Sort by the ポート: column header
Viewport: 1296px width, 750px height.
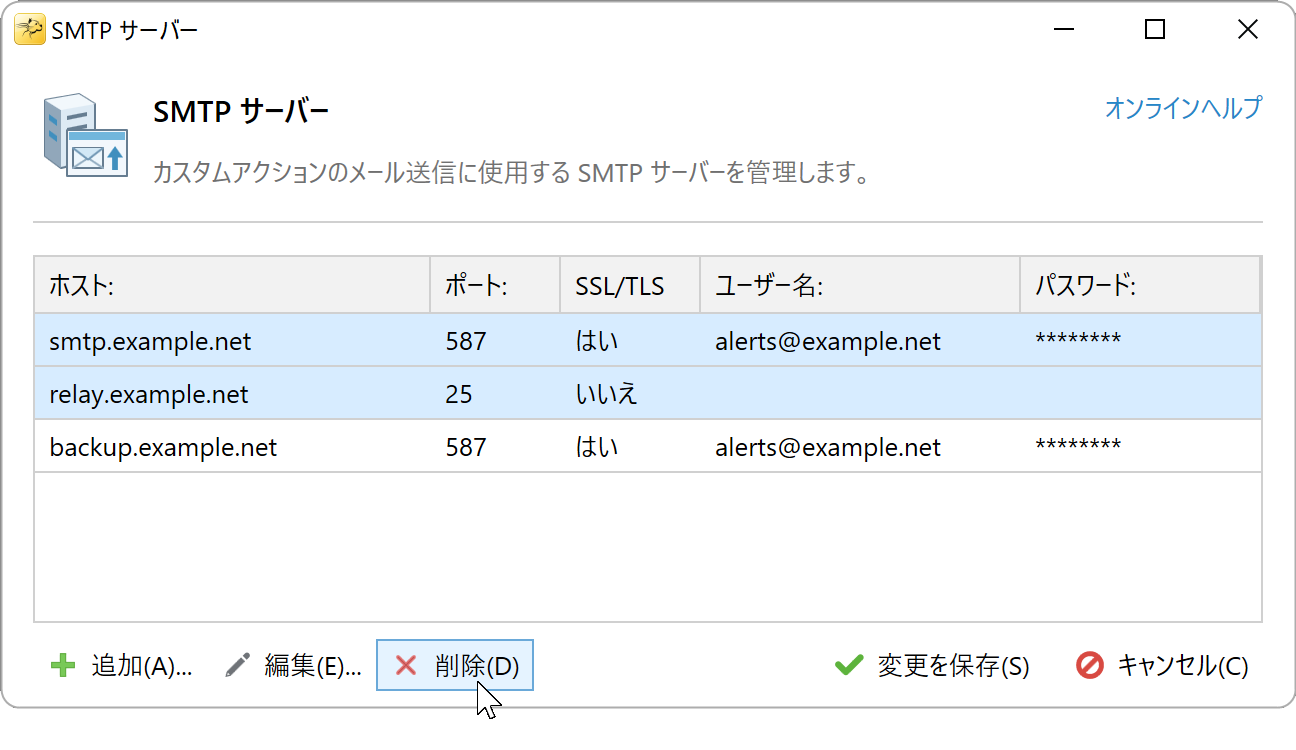click(495, 286)
